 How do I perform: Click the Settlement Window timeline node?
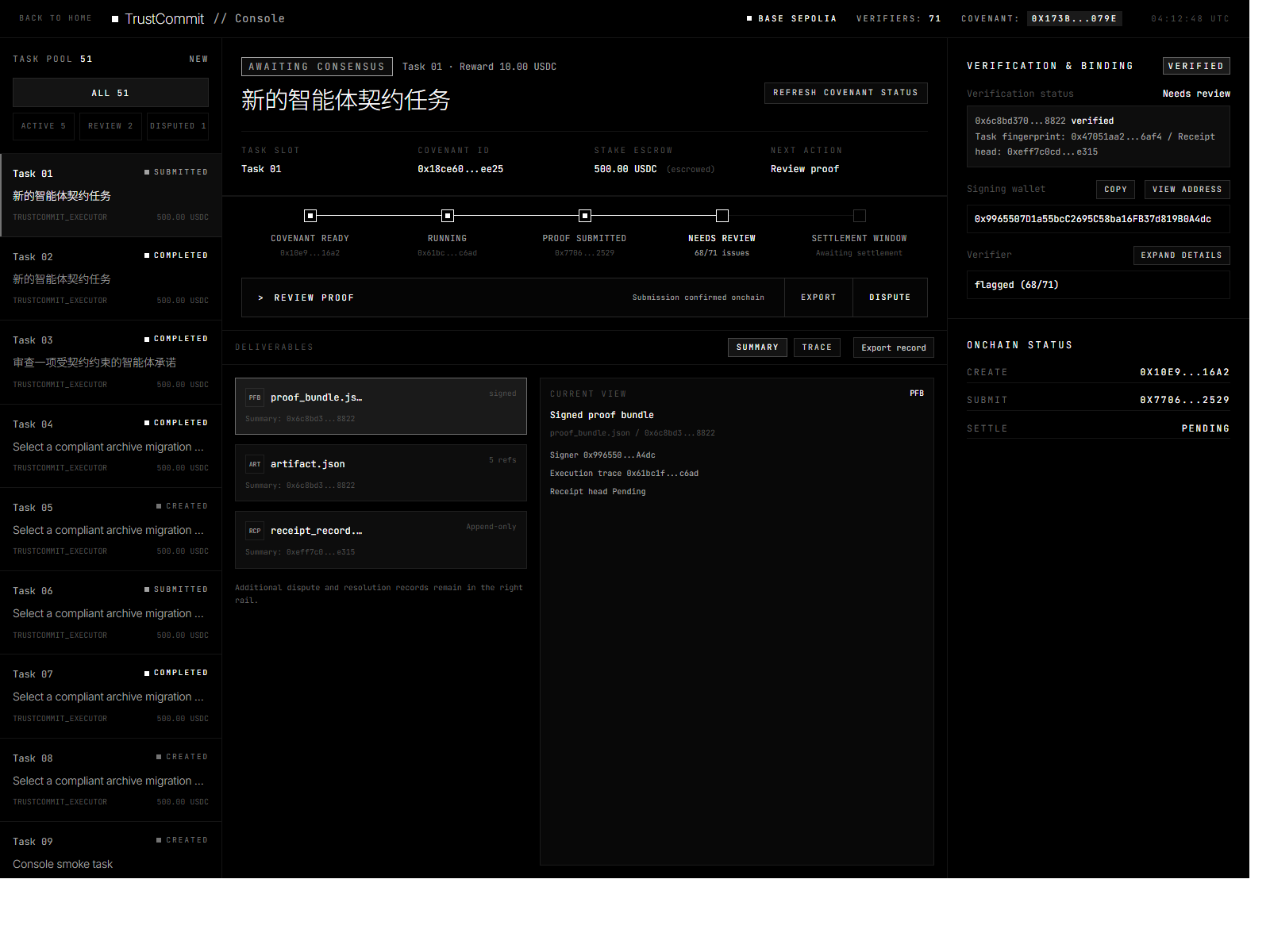(x=860, y=216)
